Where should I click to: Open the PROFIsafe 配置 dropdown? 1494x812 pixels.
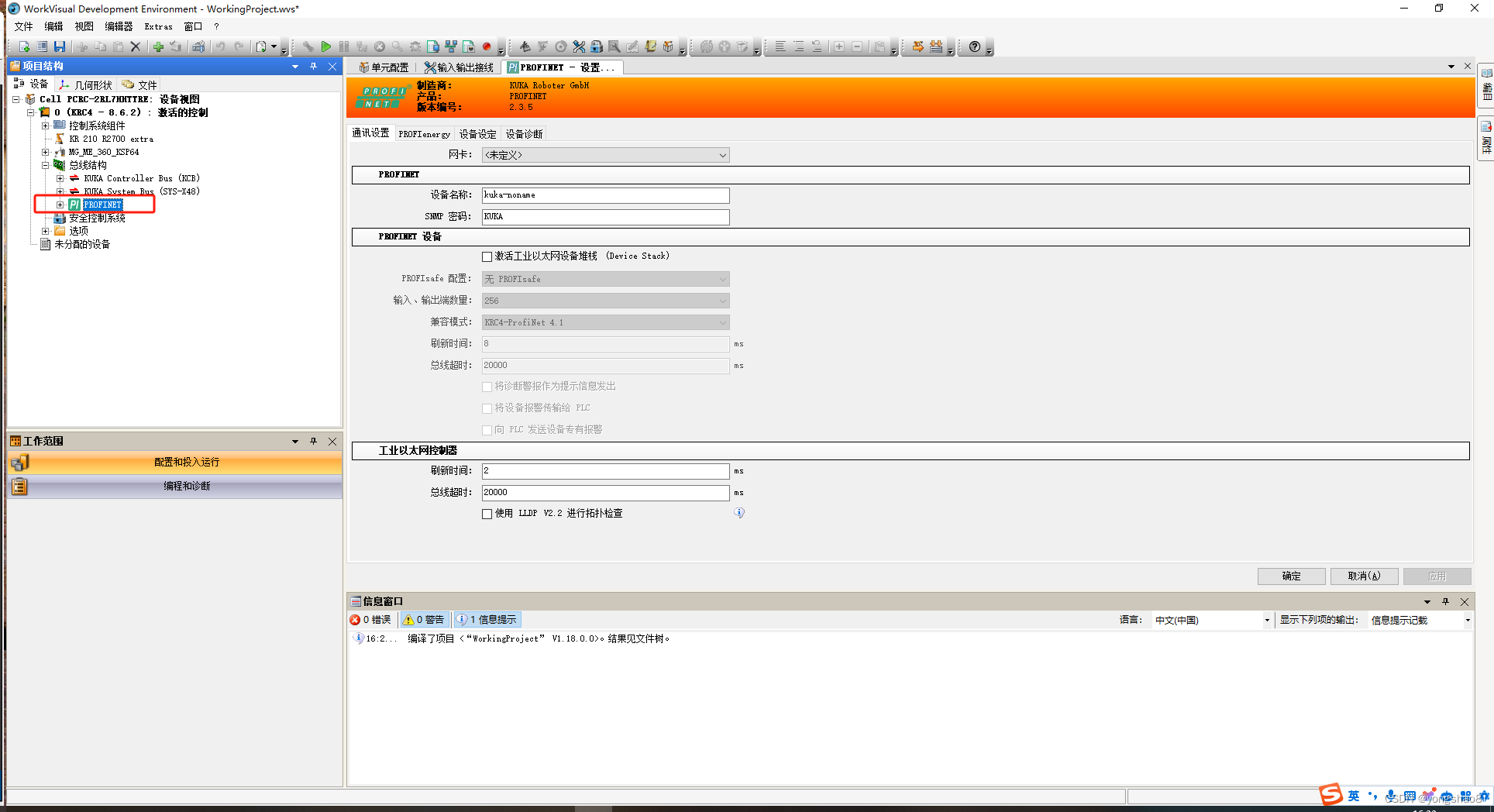(605, 279)
